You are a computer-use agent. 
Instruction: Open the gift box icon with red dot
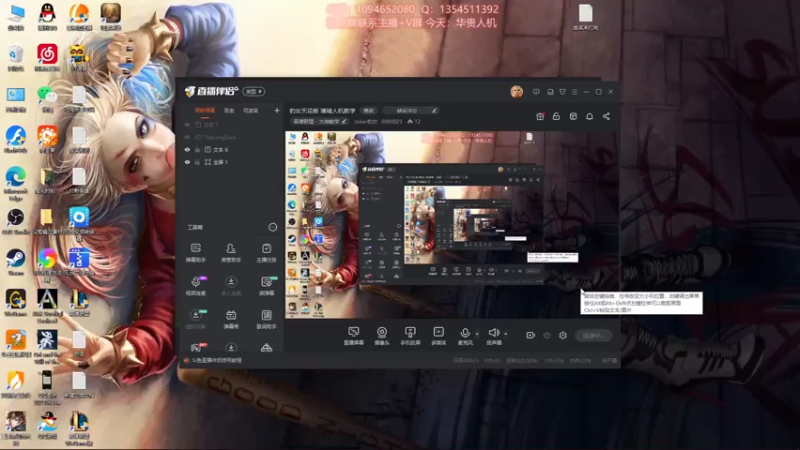pyautogui.click(x=540, y=116)
